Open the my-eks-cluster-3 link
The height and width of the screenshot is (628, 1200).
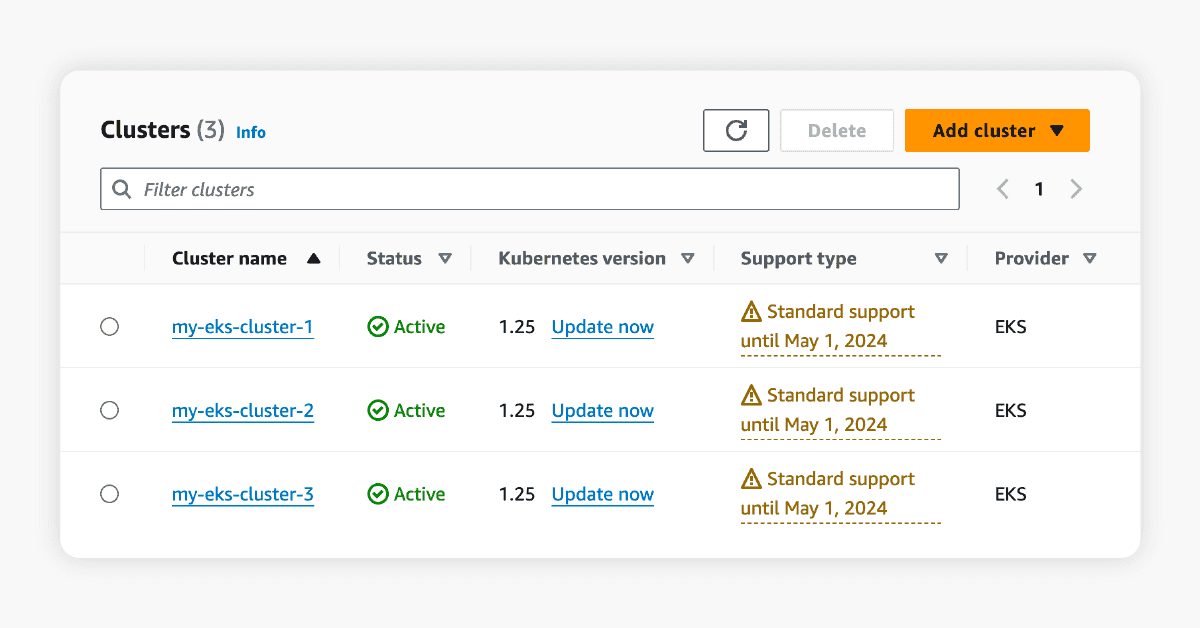[x=243, y=494]
